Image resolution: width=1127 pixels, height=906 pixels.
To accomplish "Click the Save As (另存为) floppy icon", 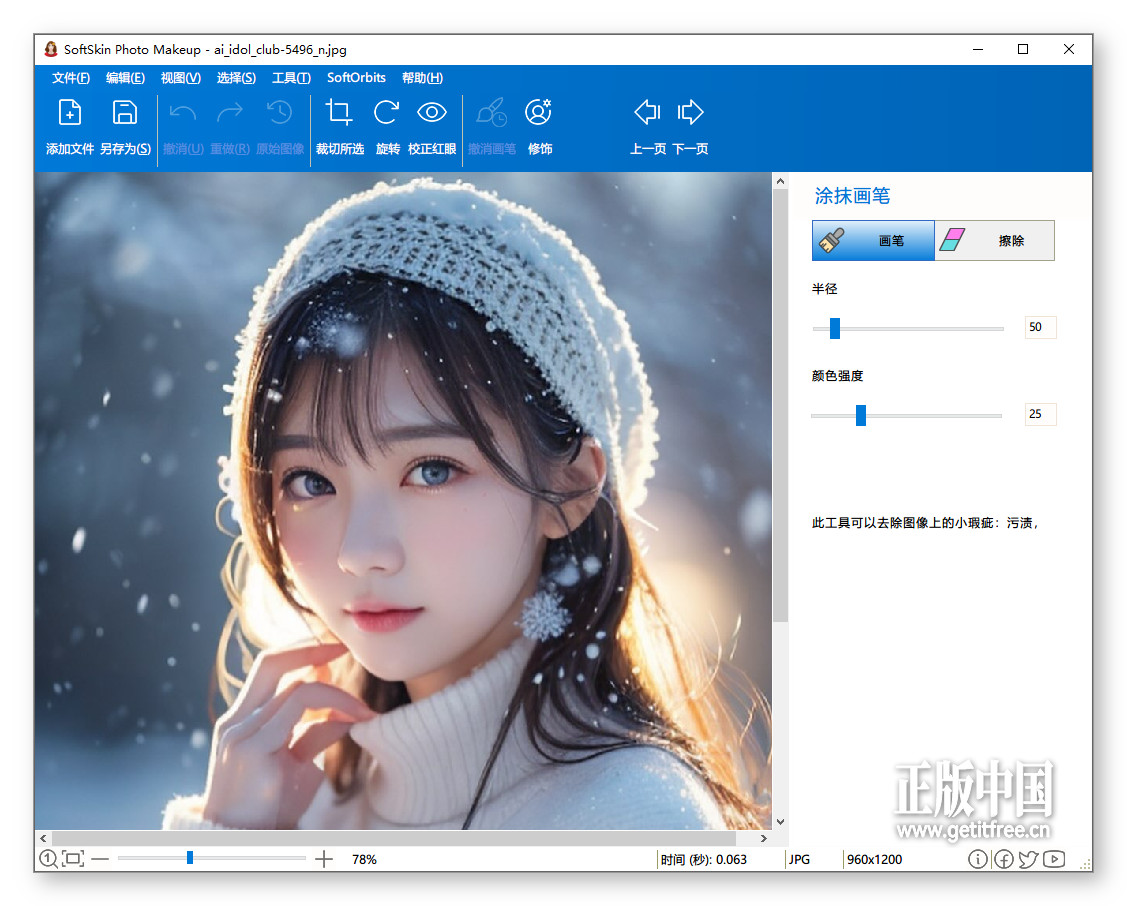I will point(124,113).
